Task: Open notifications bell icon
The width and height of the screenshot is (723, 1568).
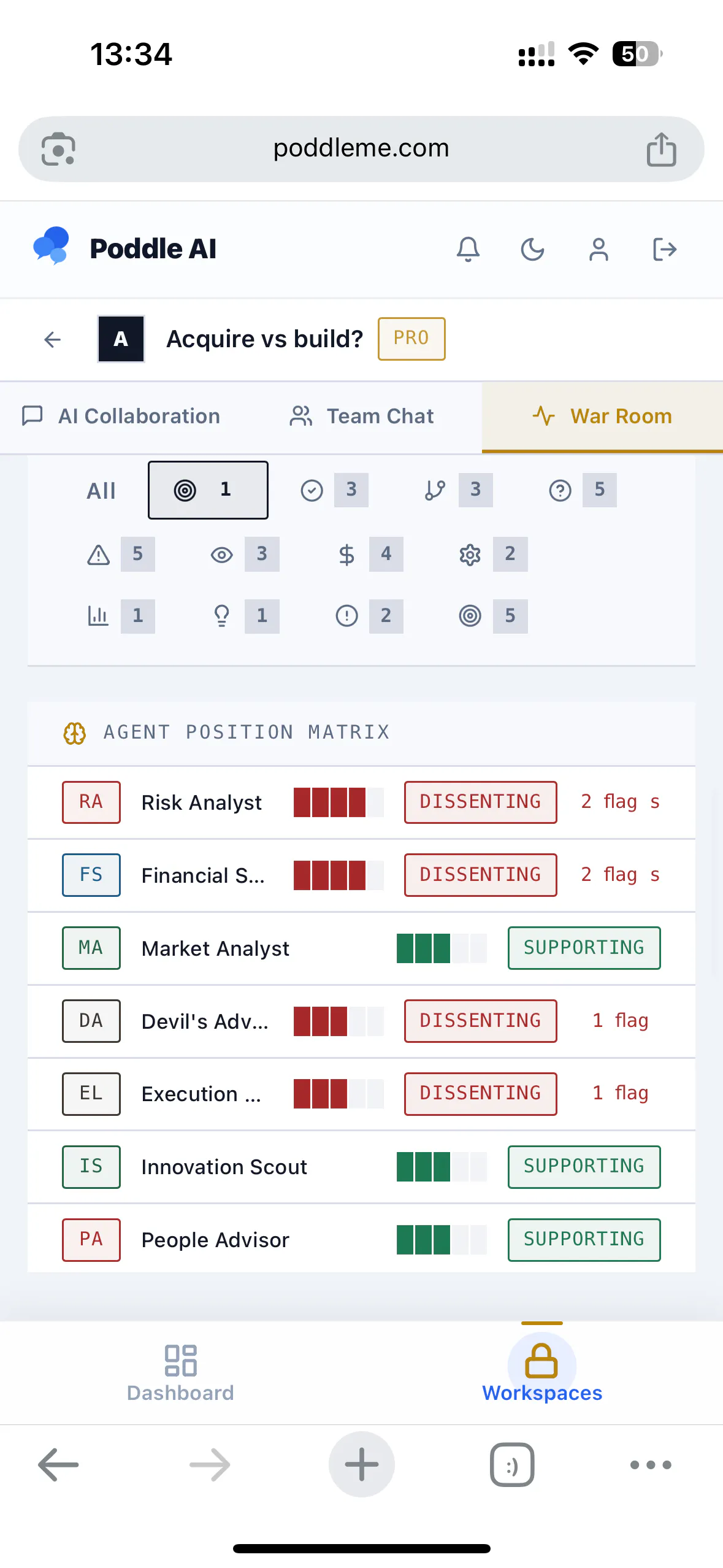Action: coord(468,250)
